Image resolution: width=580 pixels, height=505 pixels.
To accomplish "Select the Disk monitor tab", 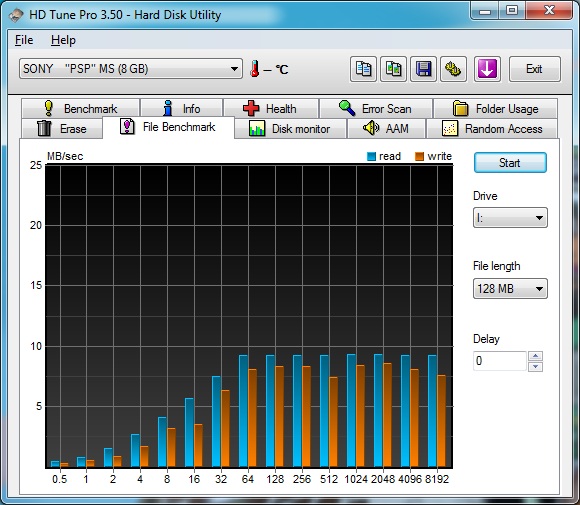I will coord(290,129).
